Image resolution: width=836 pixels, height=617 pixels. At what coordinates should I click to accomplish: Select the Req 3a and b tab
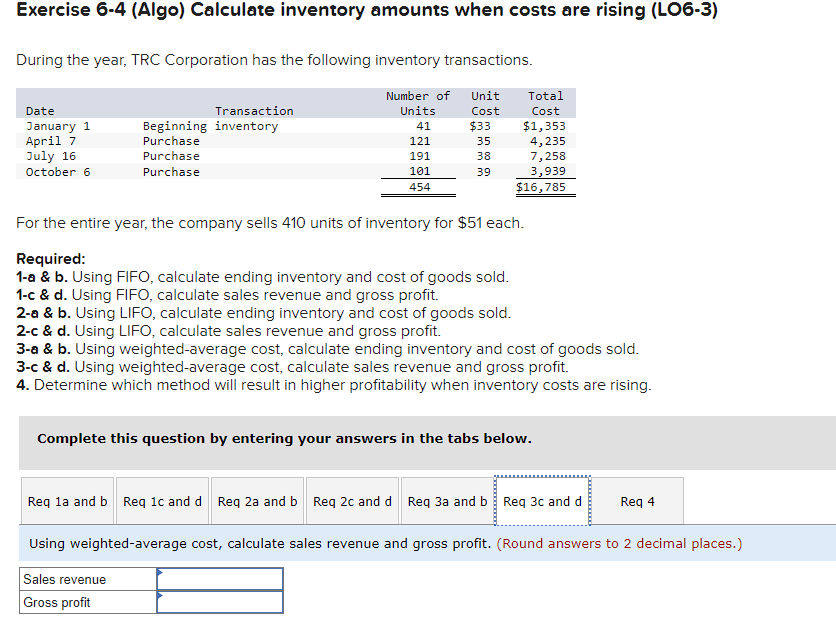point(447,501)
